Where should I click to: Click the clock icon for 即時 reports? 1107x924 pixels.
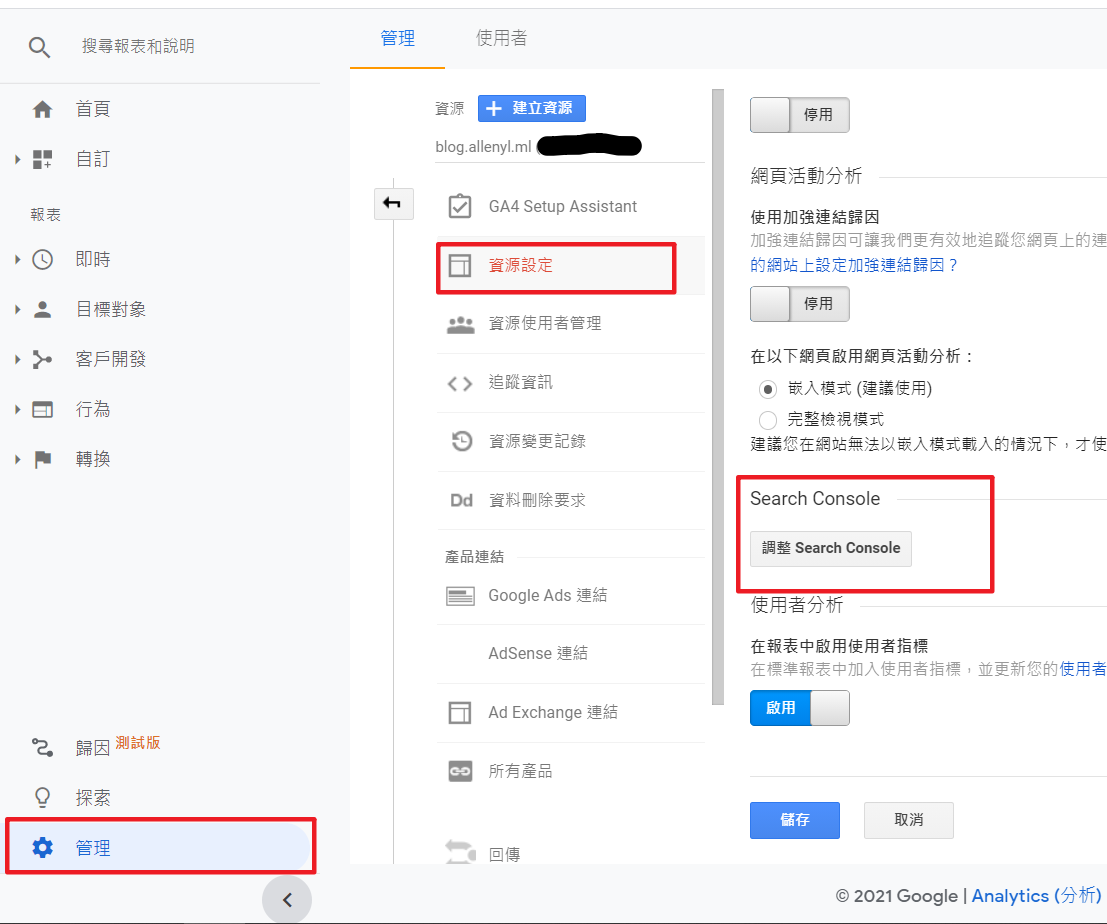[x=42, y=259]
